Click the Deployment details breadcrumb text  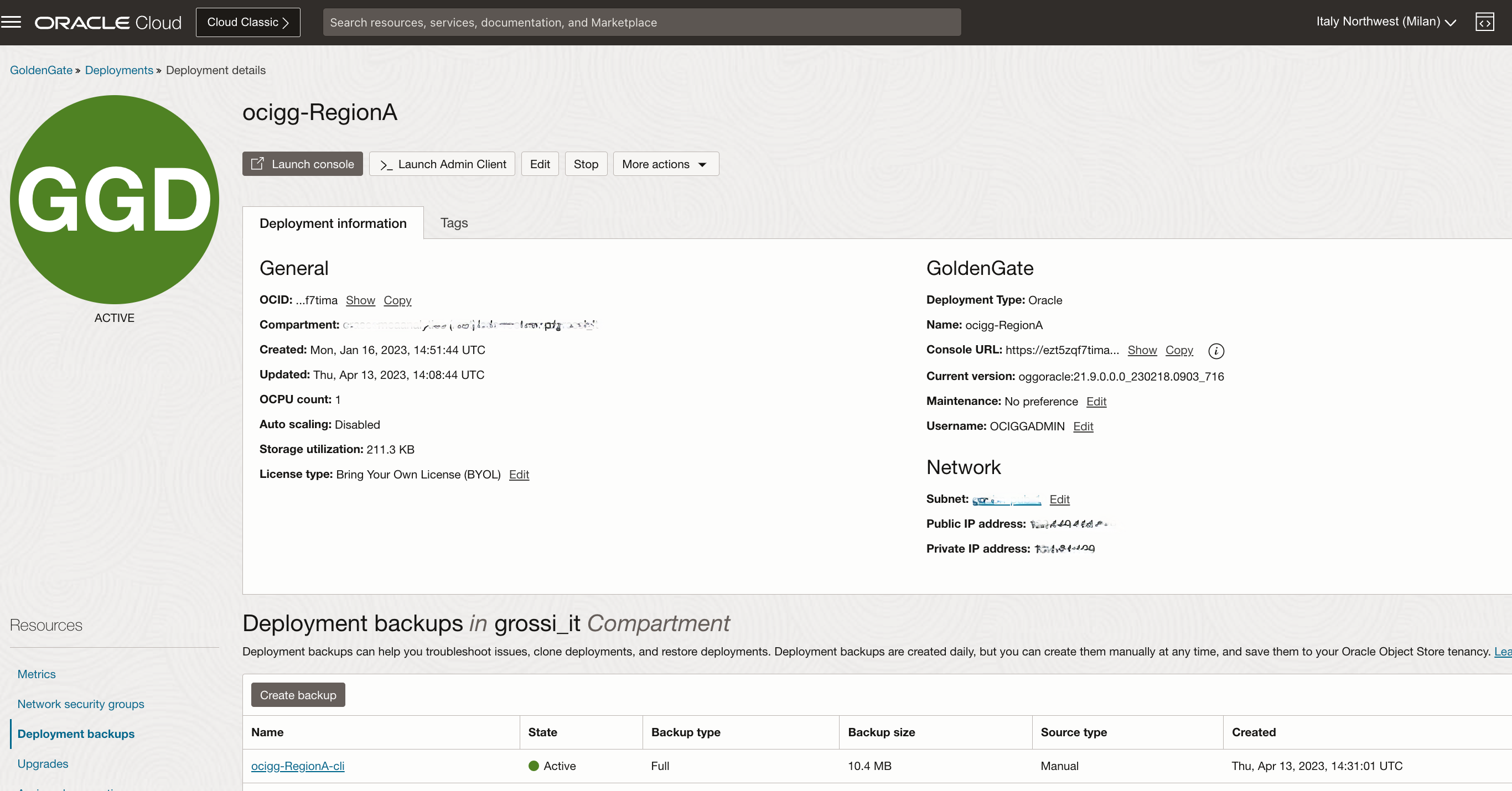click(x=215, y=70)
